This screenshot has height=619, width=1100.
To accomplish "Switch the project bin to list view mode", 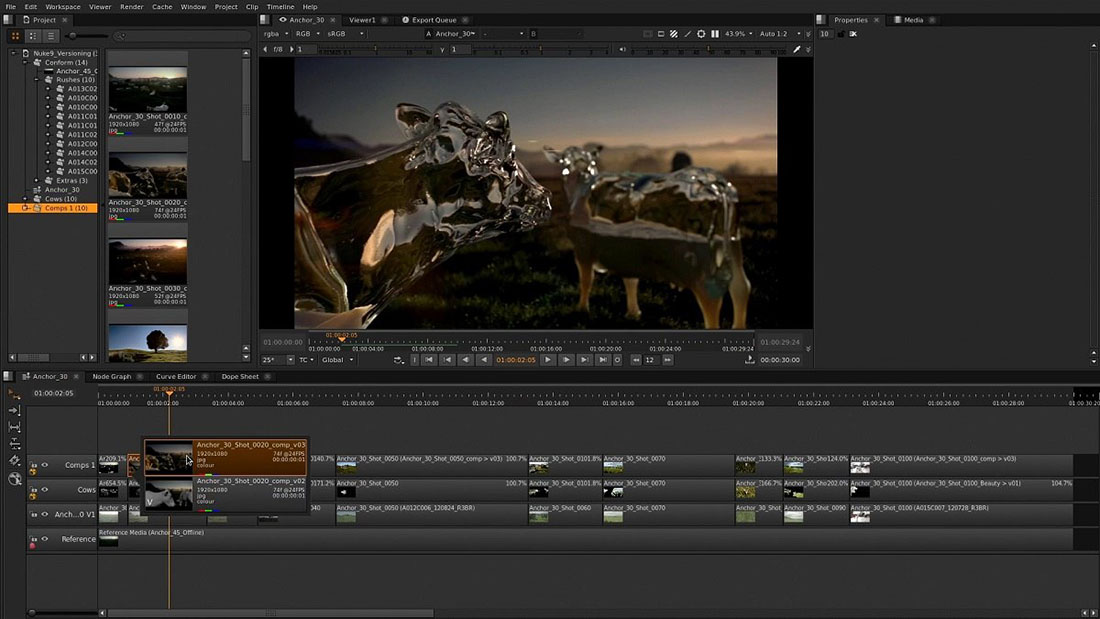I will coord(51,36).
